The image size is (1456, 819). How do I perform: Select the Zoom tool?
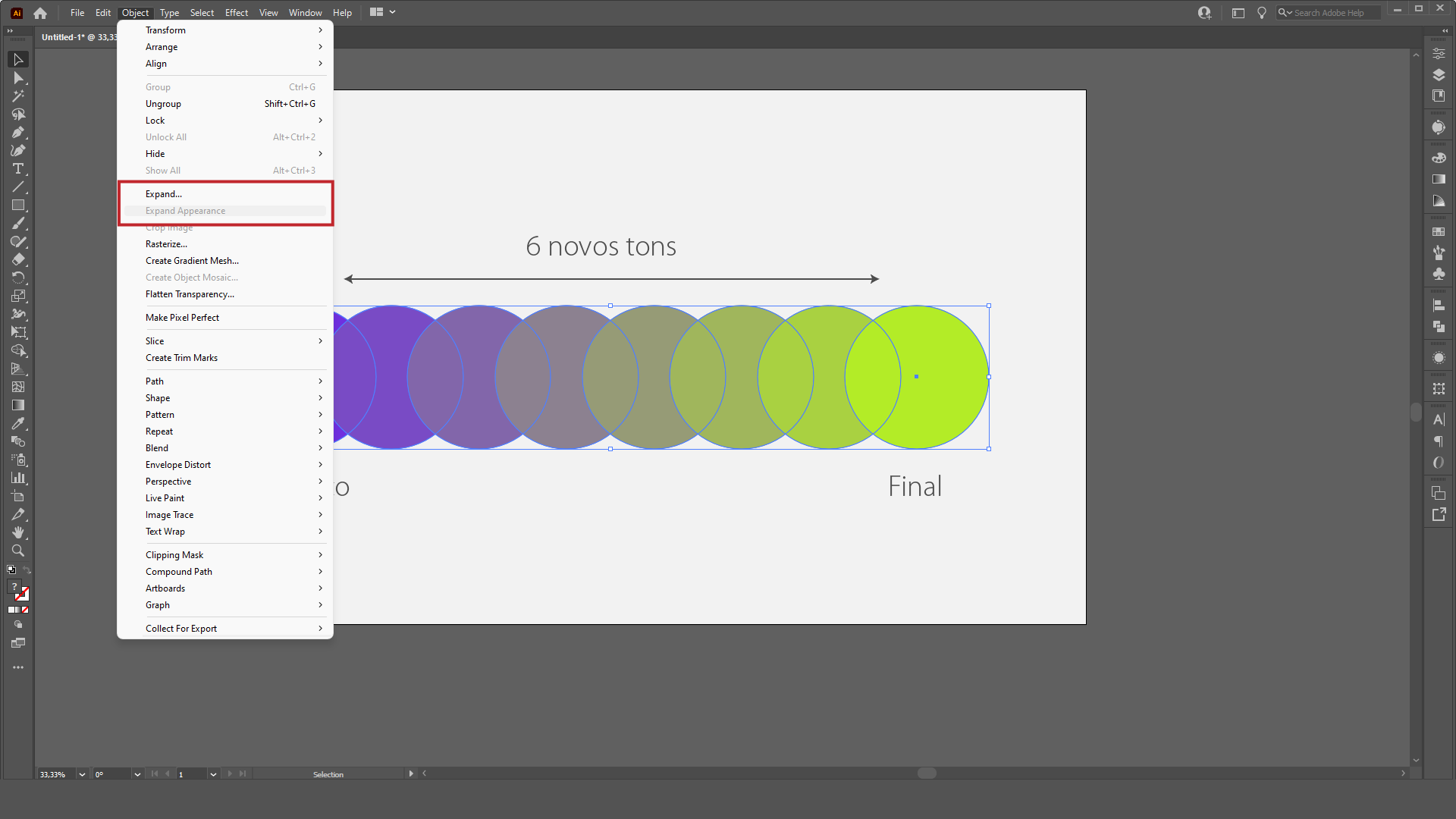coord(18,551)
